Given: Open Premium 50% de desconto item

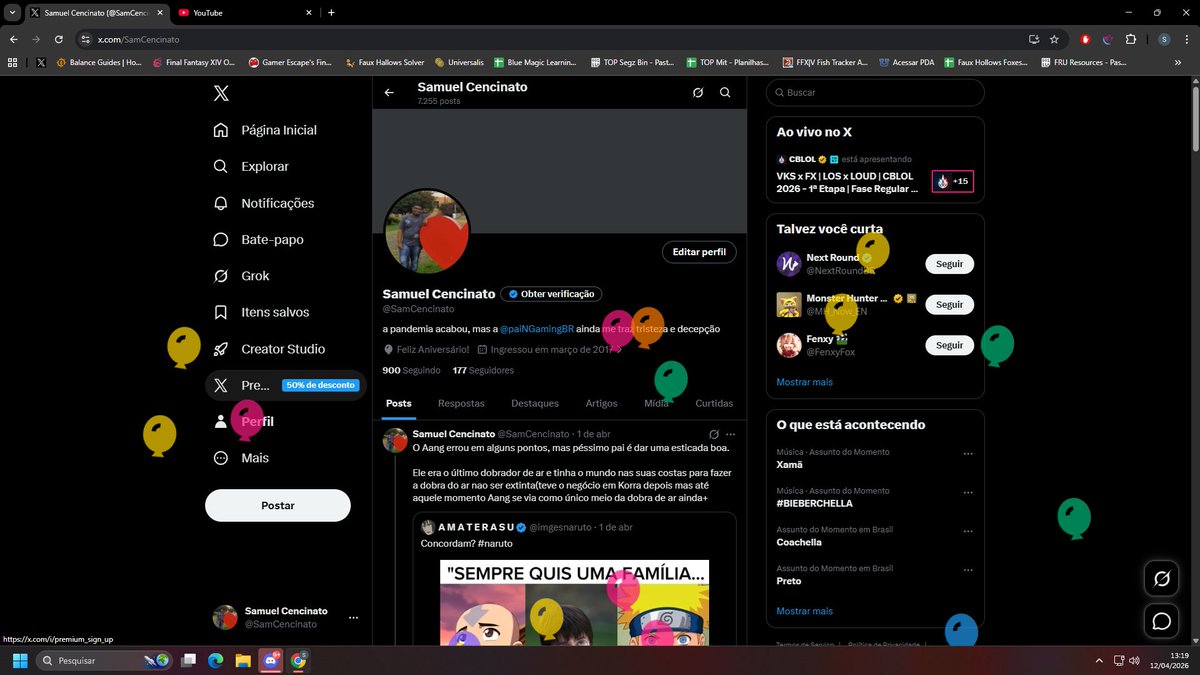Looking at the screenshot, I should (x=286, y=385).
